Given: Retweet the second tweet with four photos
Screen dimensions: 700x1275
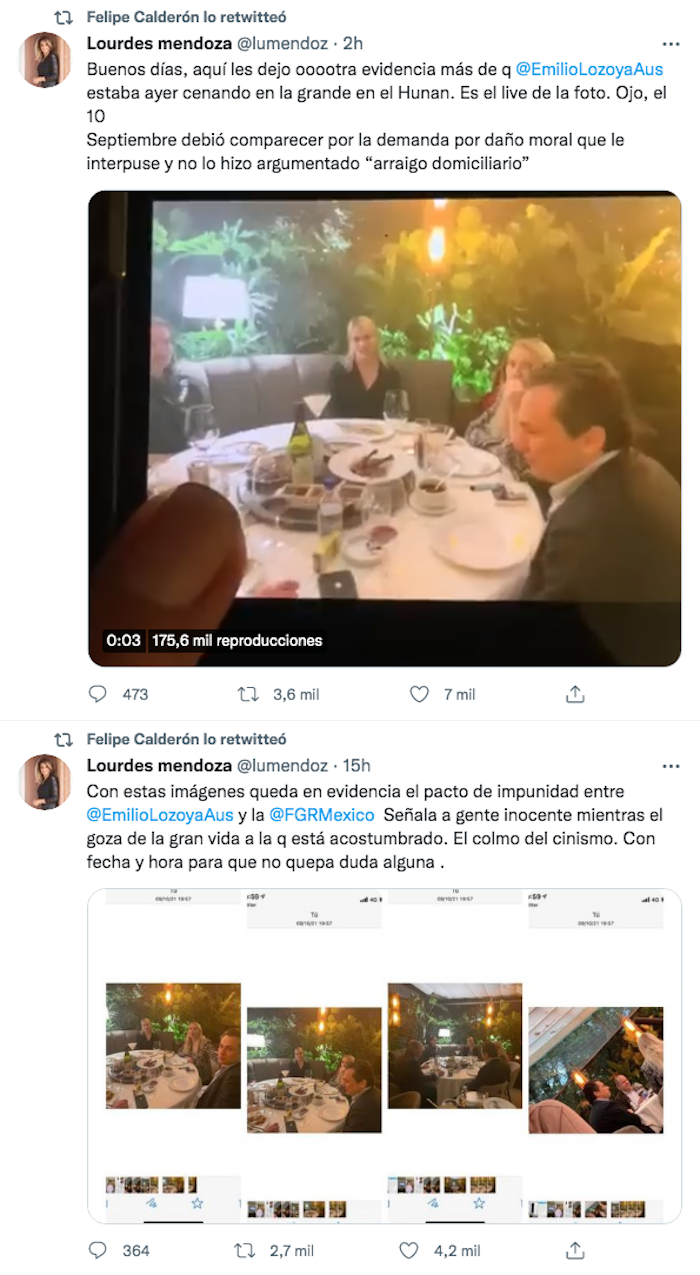Looking at the screenshot, I should tap(245, 1250).
